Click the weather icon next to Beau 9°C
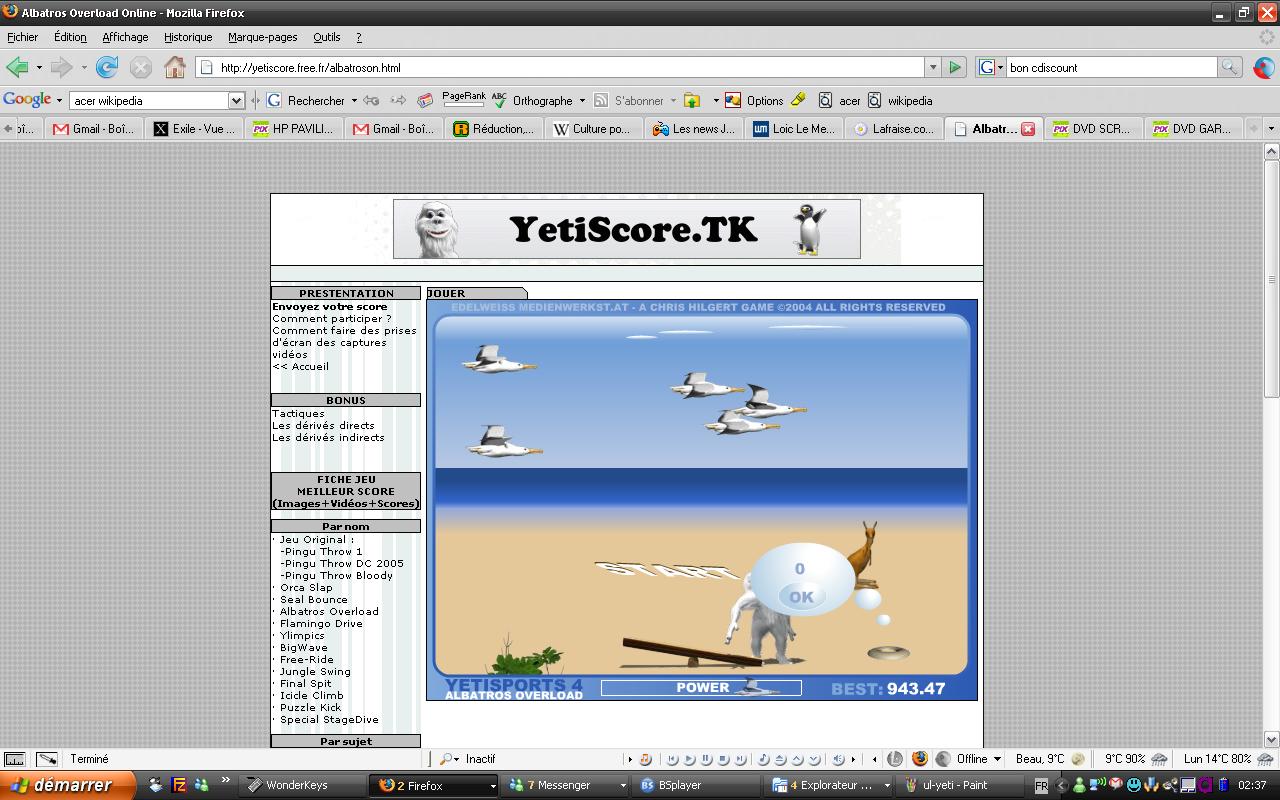Viewport: 1280px width, 800px height. (x=1078, y=759)
